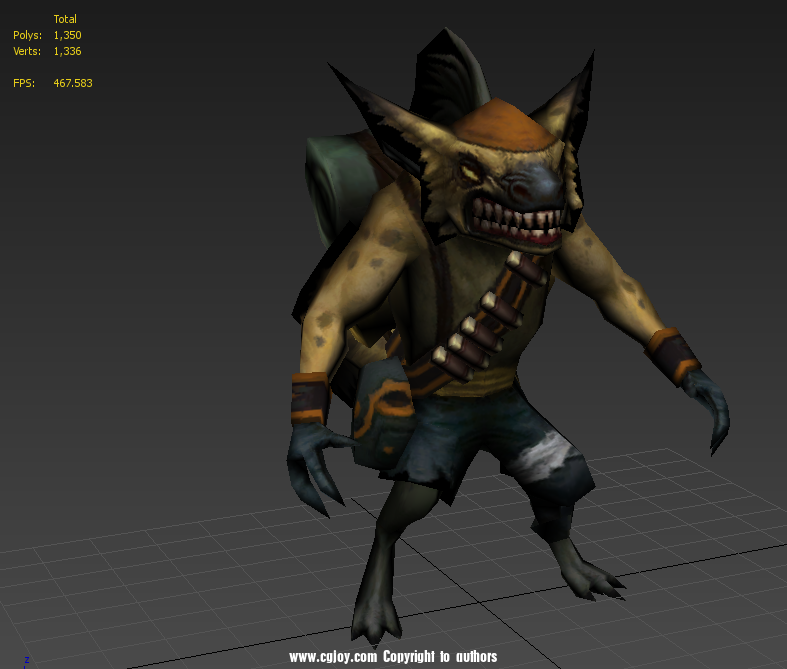Click the Z axis gizmo label
787x669 pixels.
pyautogui.click(x=27, y=660)
